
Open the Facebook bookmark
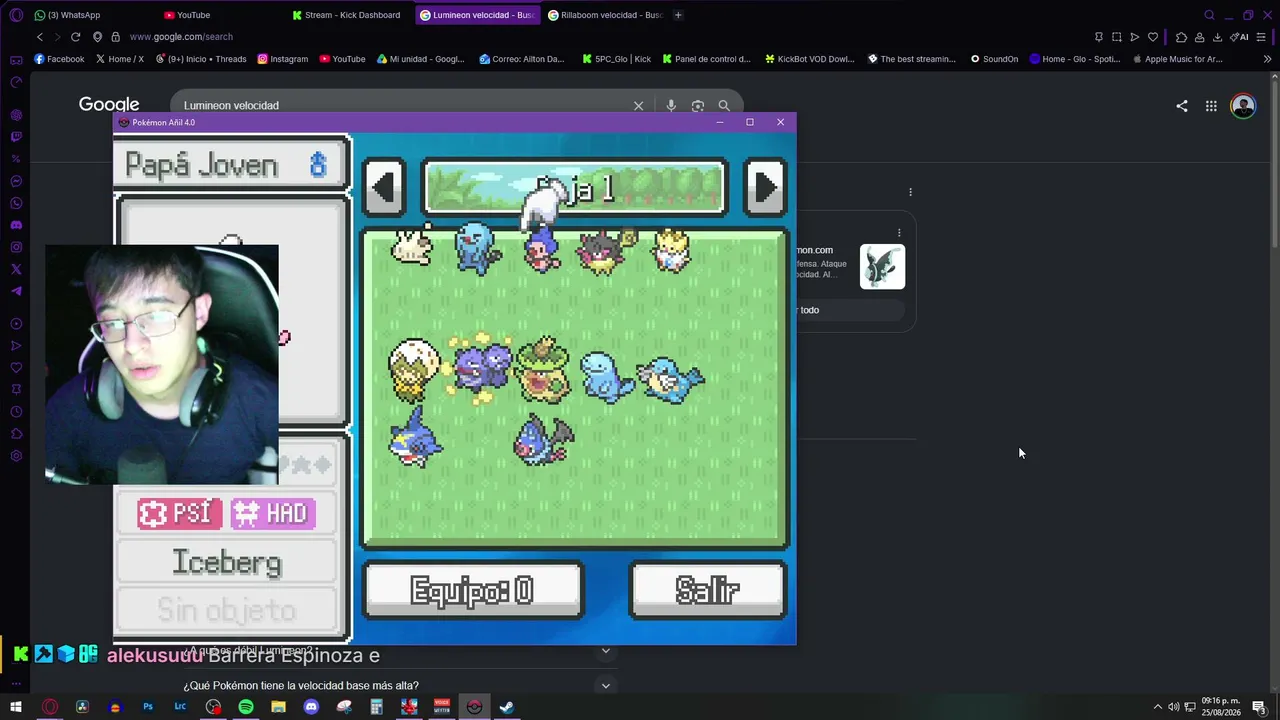click(x=59, y=59)
